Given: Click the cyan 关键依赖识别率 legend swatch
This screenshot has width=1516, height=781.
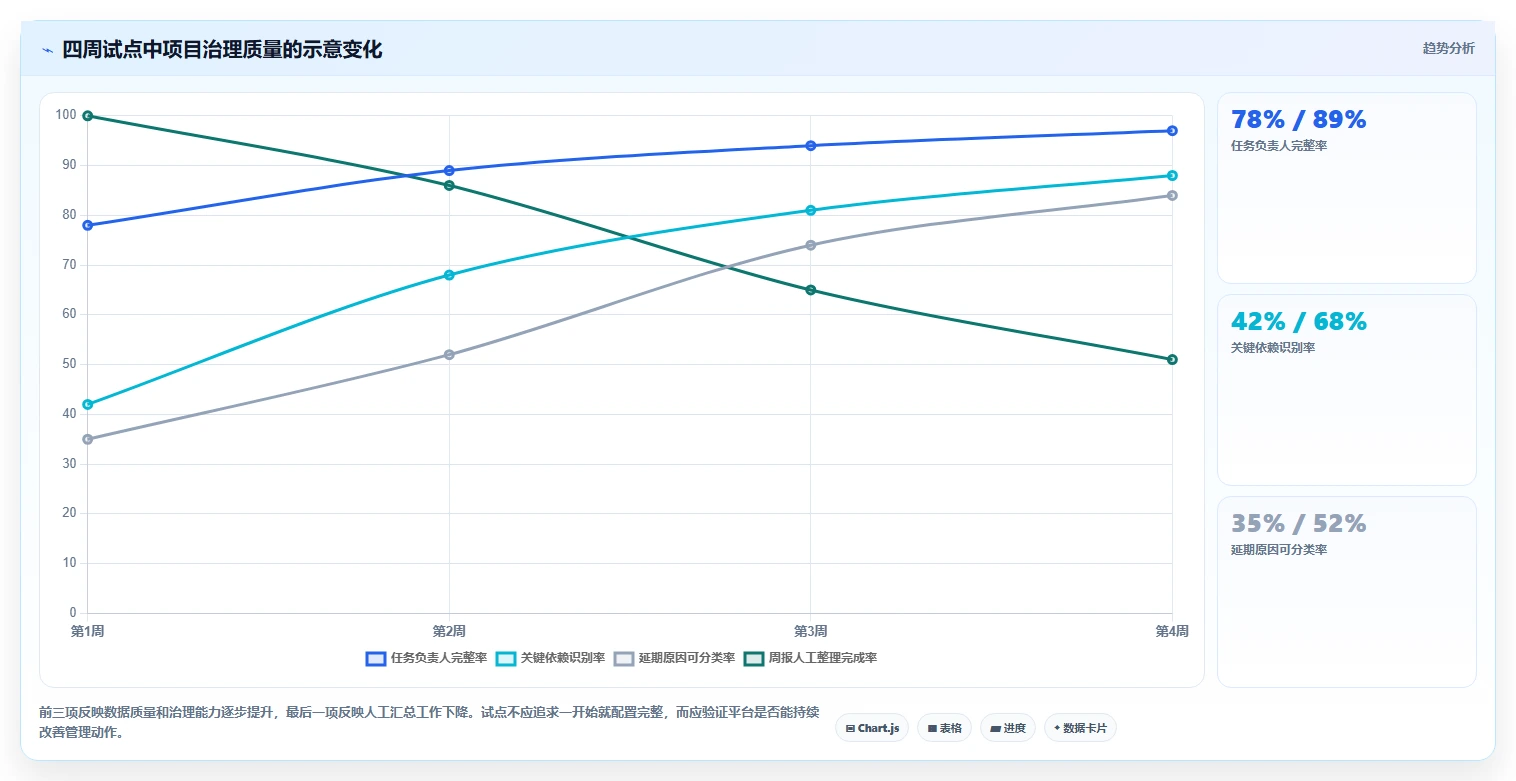Looking at the screenshot, I should (506, 658).
